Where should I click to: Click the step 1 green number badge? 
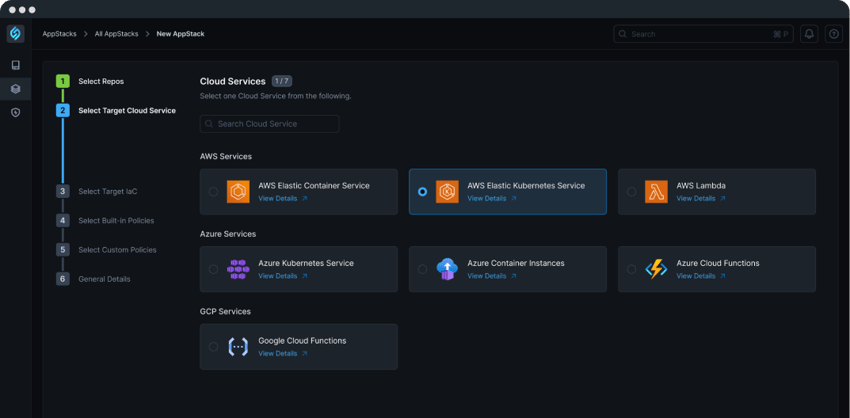click(62, 81)
